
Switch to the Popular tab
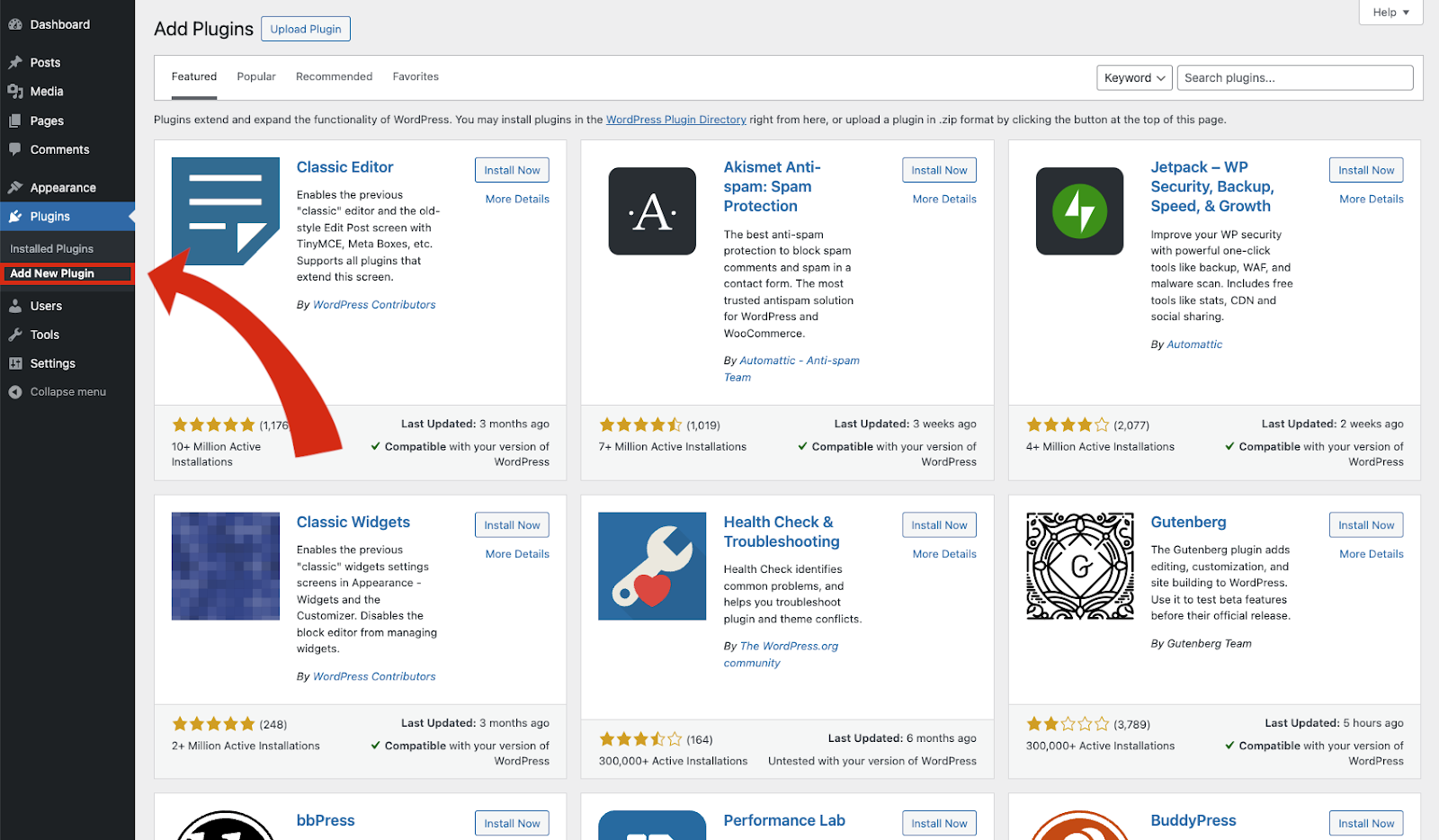click(256, 77)
